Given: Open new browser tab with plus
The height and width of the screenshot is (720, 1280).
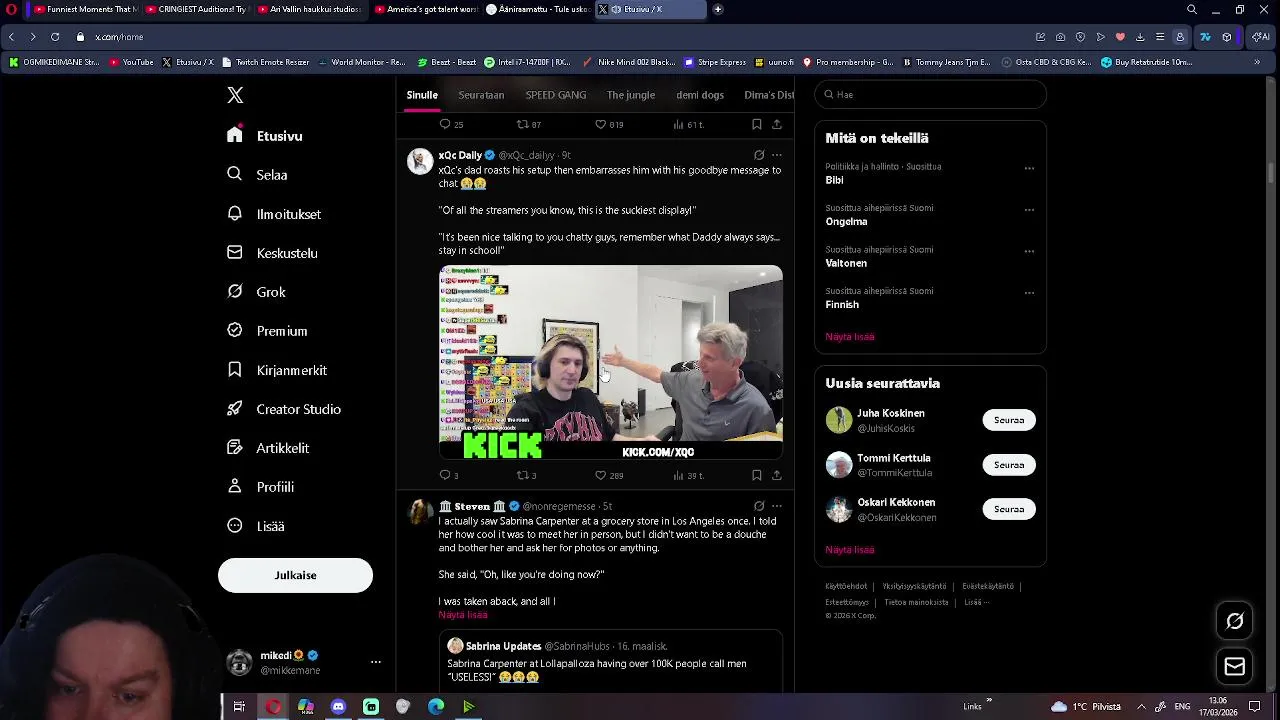Looking at the screenshot, I should point(718,9).
